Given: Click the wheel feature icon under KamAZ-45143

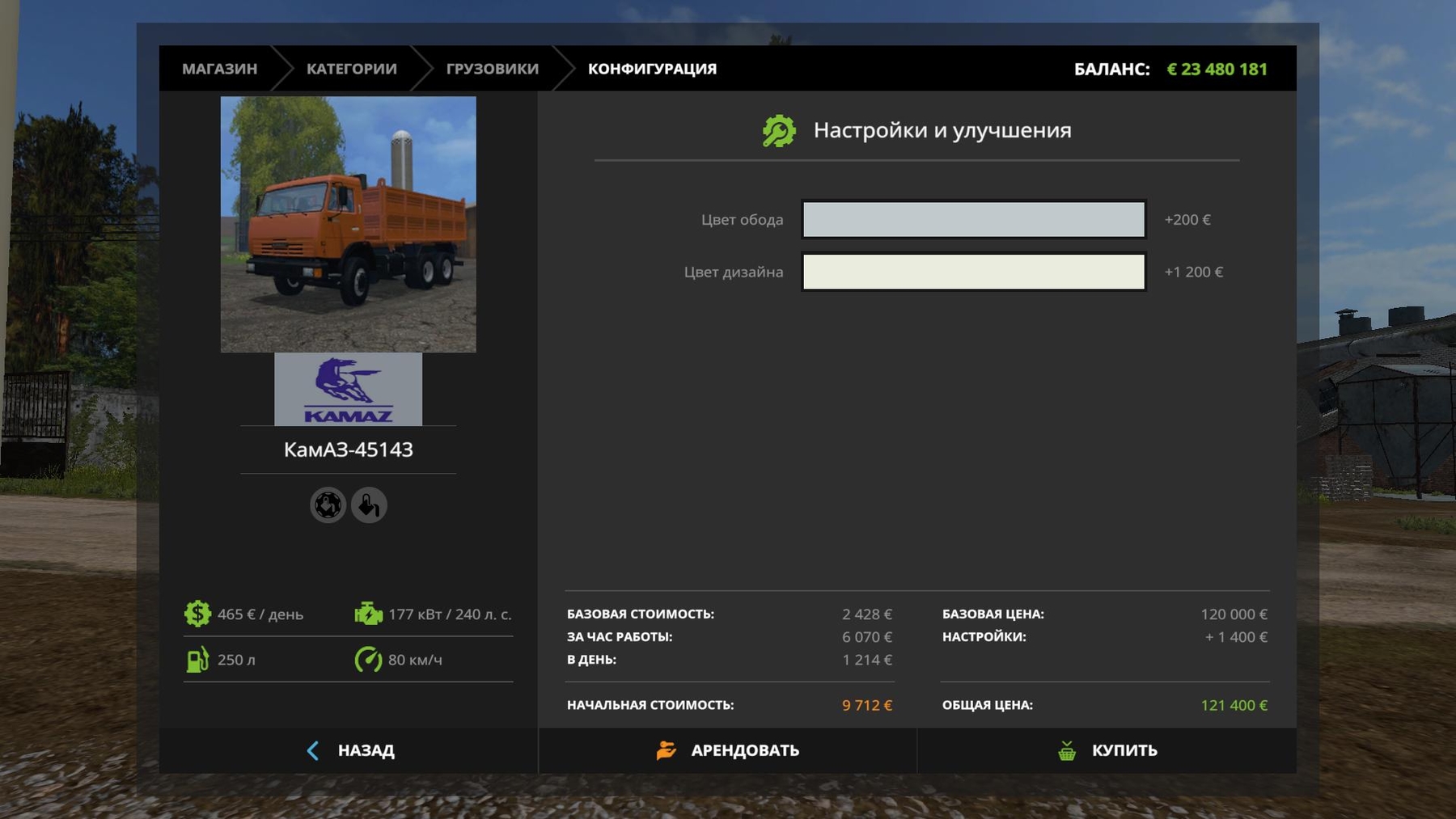Looking at the screenshot, I should [x=328, y=505].
